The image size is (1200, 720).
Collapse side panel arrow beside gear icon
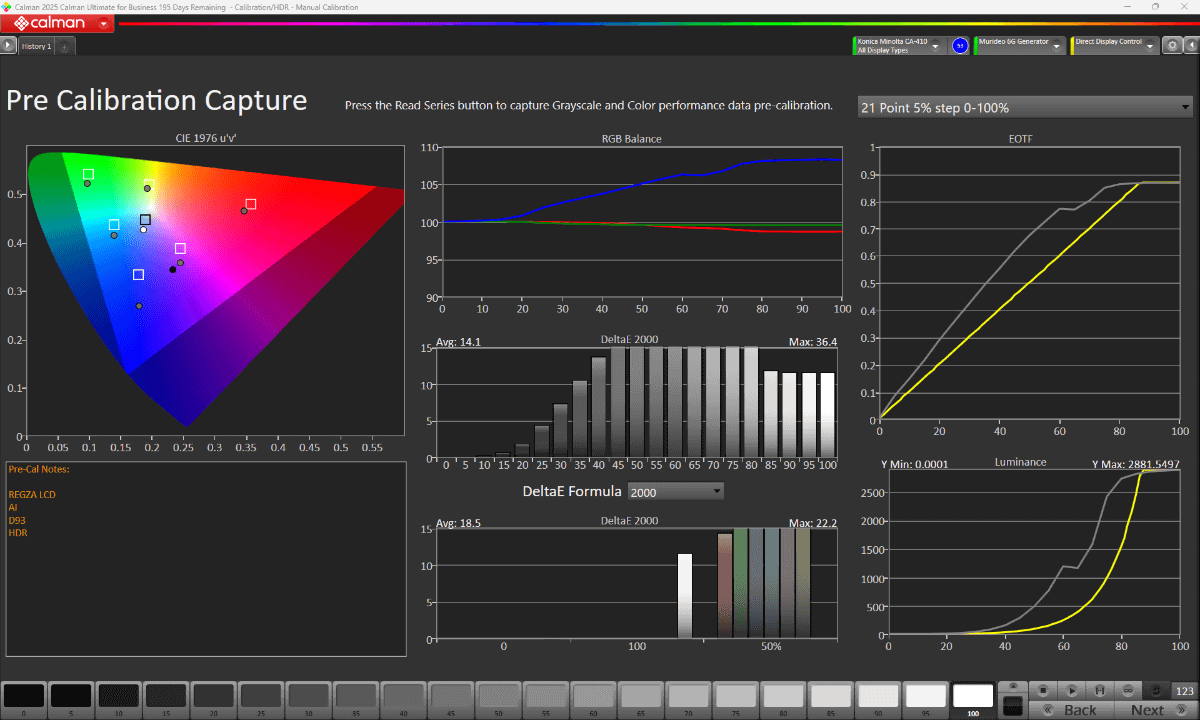pyautogui.click(x=1192, y=45)
